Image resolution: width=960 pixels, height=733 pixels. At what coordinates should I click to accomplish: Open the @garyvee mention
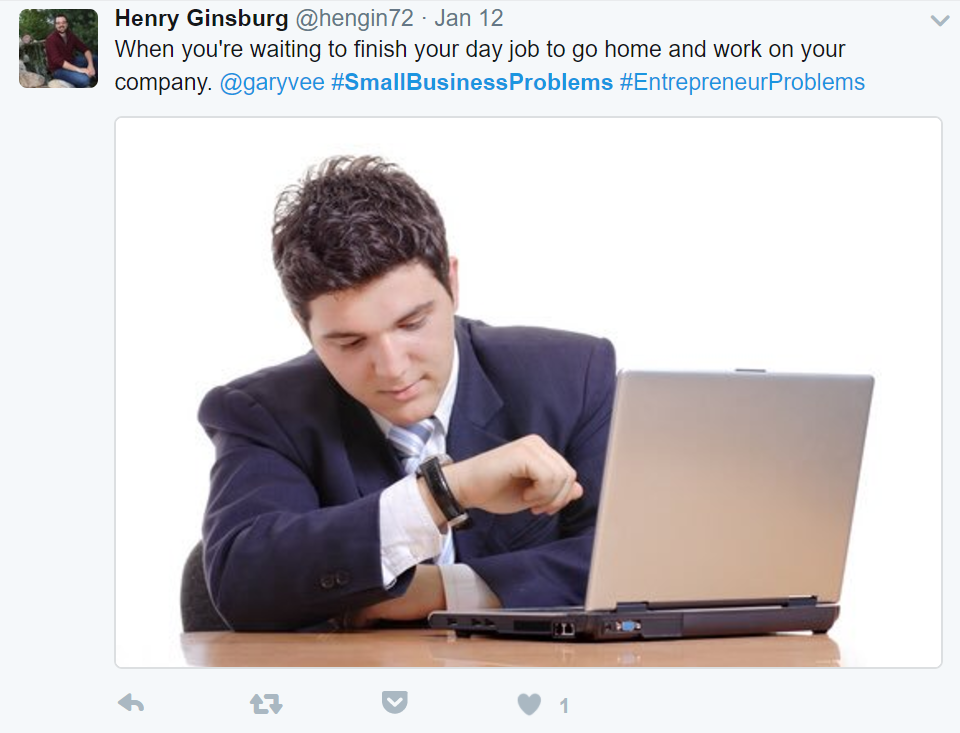point(272,82)
